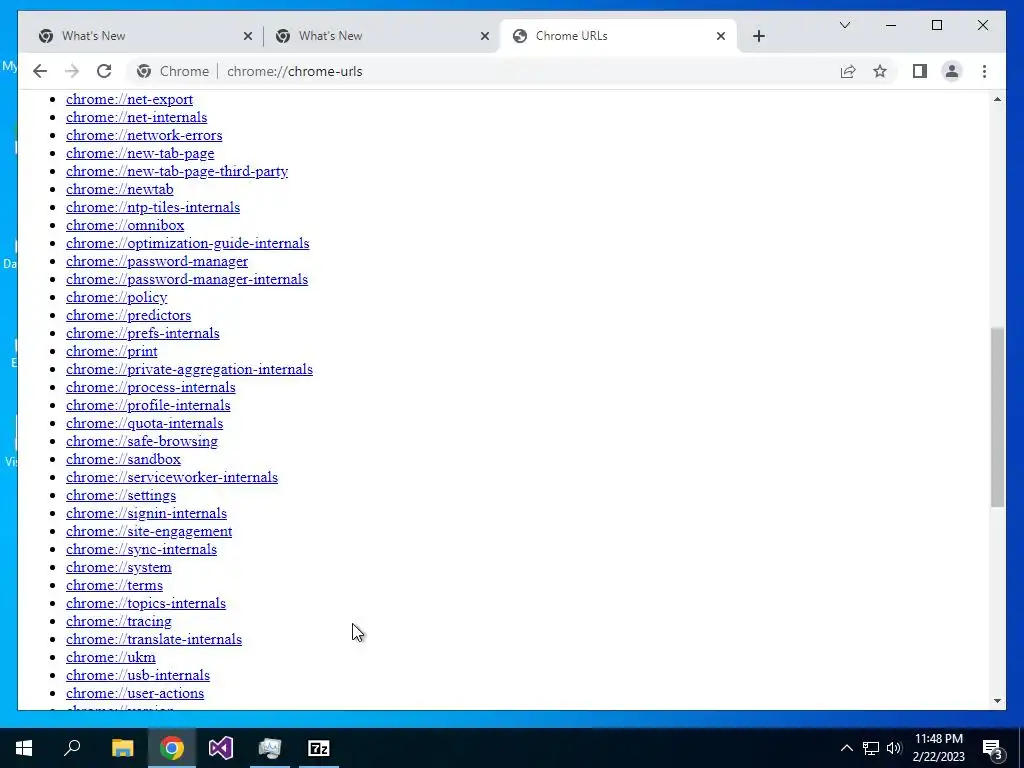Open chrome://password-manager-internals link

pyautogui.click(x=187, y=279)
